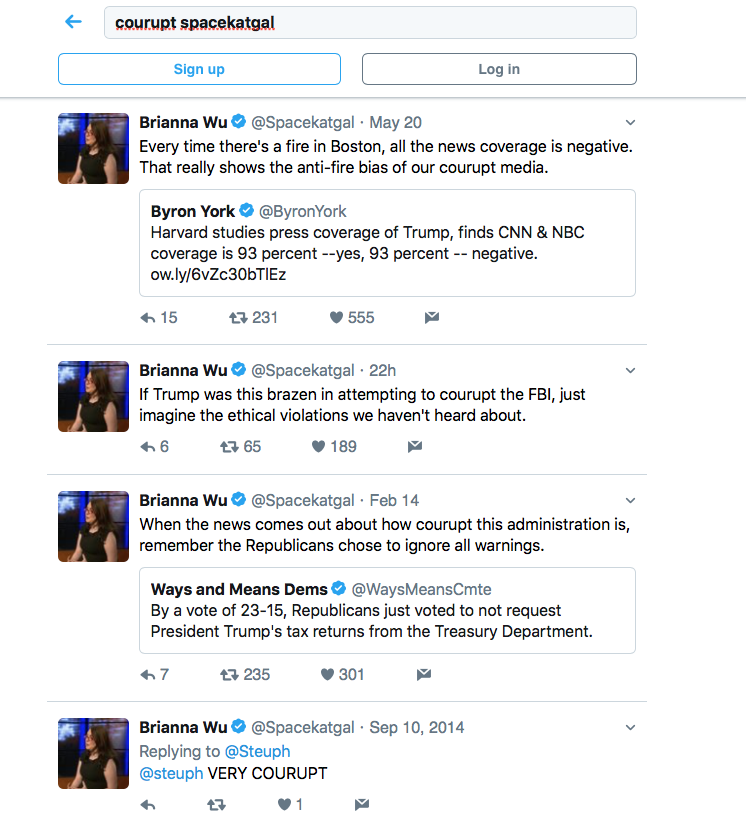Go back using the blue arrow

click(x=73, y=22)
